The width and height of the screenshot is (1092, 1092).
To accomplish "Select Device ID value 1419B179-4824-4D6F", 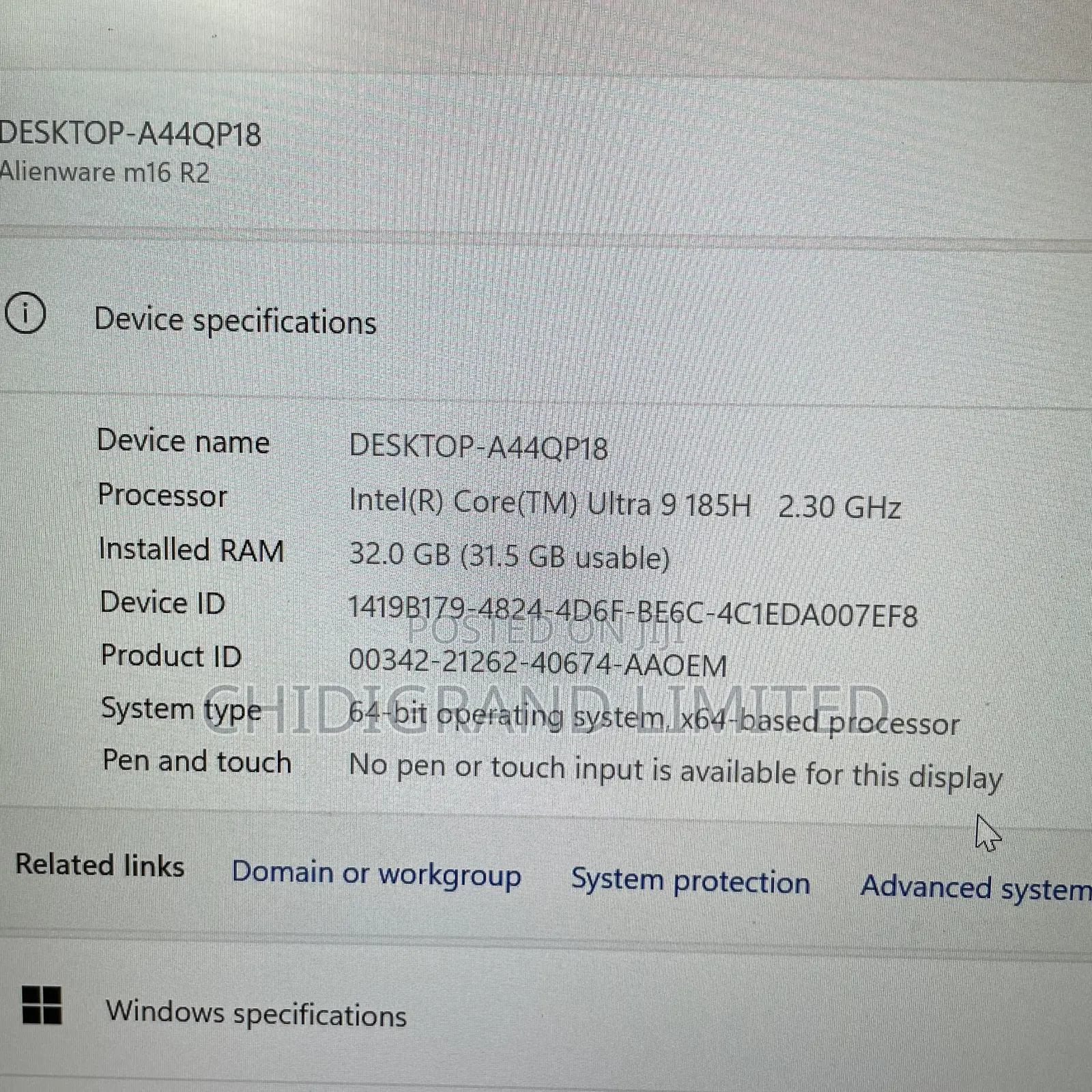I will (x=633, y=611).
